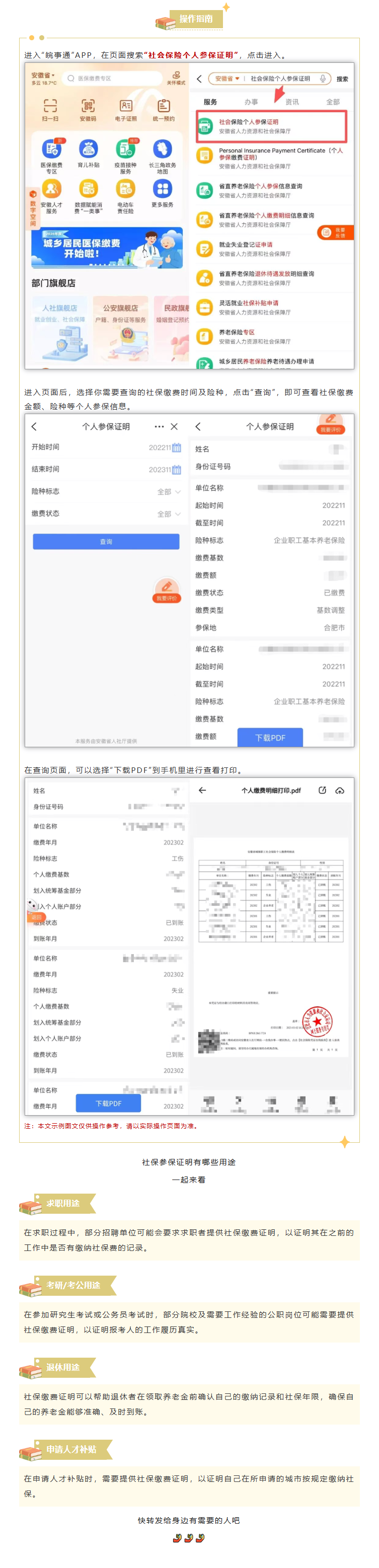Enable 关怀模式 care mode
The width and height of the screenshot is (379, 1568).
tap(176, 77)
